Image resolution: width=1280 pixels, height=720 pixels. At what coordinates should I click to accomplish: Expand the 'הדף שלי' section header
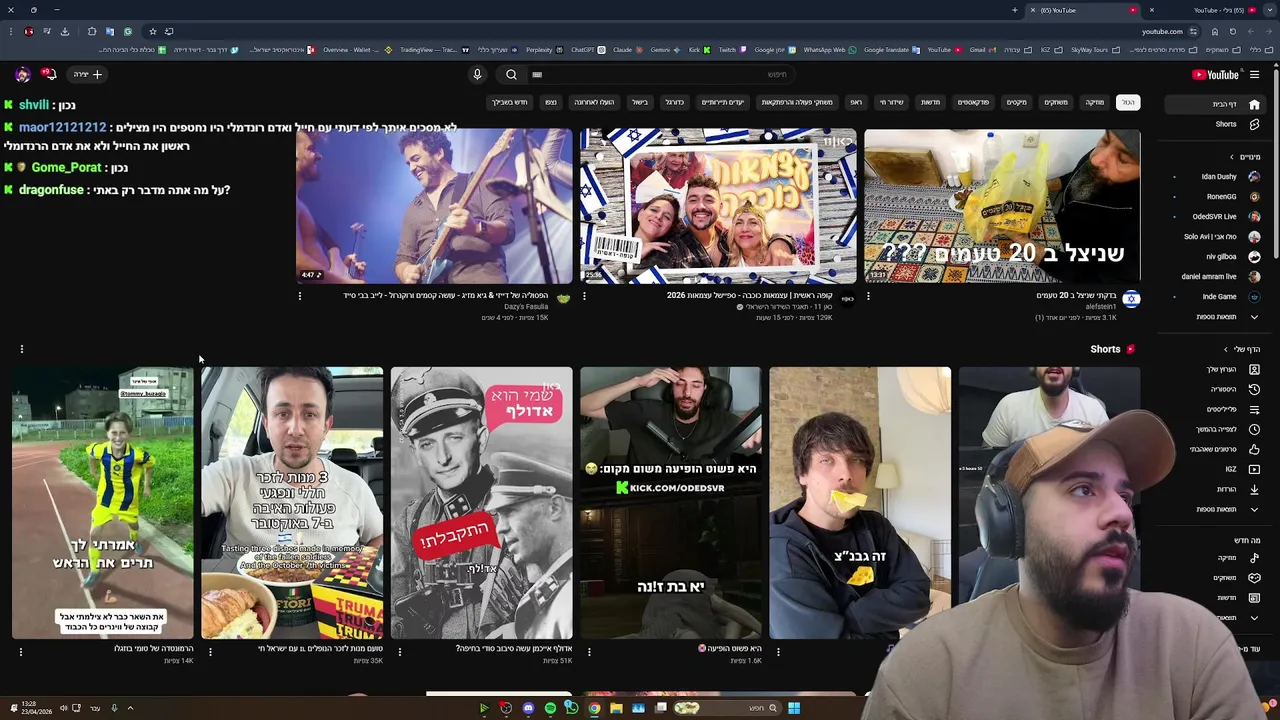tap(1241, 349)
